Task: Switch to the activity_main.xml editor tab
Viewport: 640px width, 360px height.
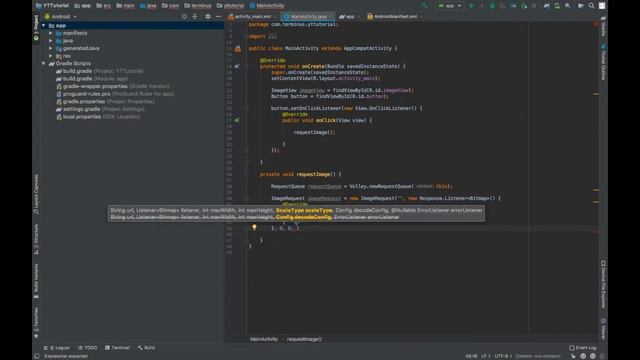Action: tap(253, 17)
